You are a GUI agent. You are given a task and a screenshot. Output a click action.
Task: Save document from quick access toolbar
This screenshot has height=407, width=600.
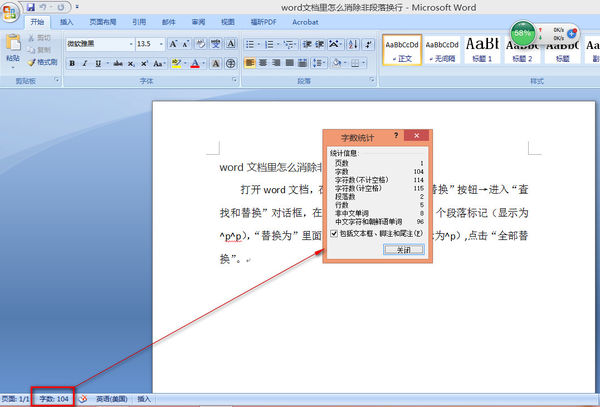click(x=31, y=7)
